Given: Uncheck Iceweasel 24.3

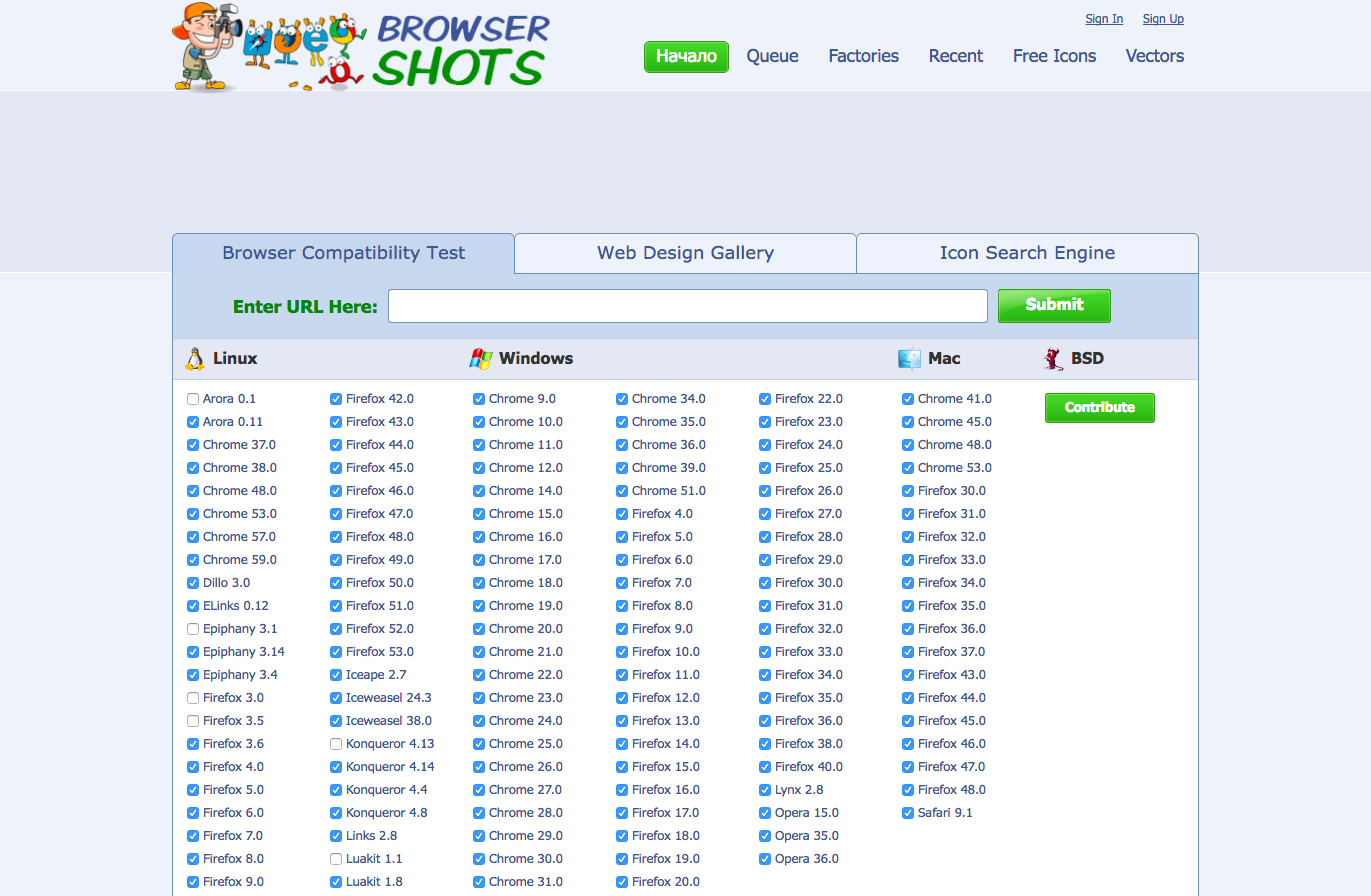Looking at the screenshot, I should 336,698.
